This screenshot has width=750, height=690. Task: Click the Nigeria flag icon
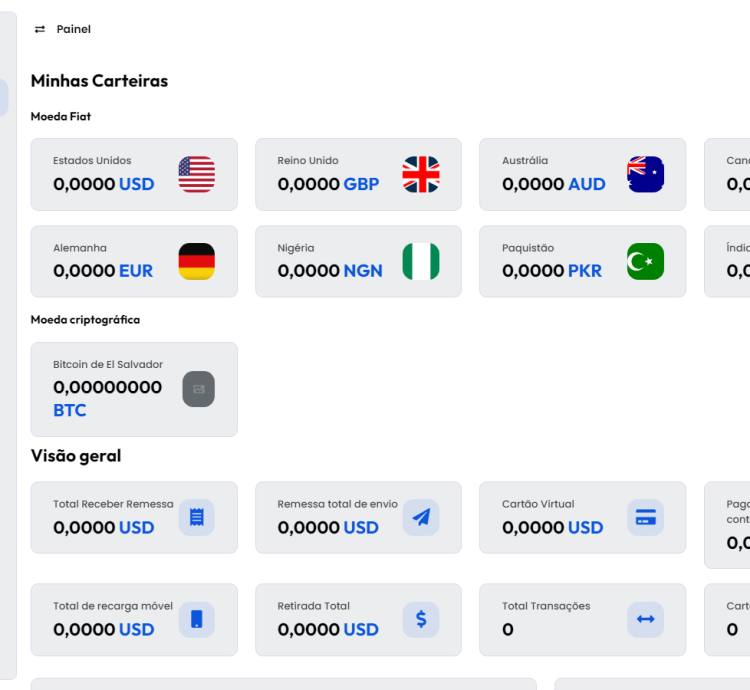[421, 261]
